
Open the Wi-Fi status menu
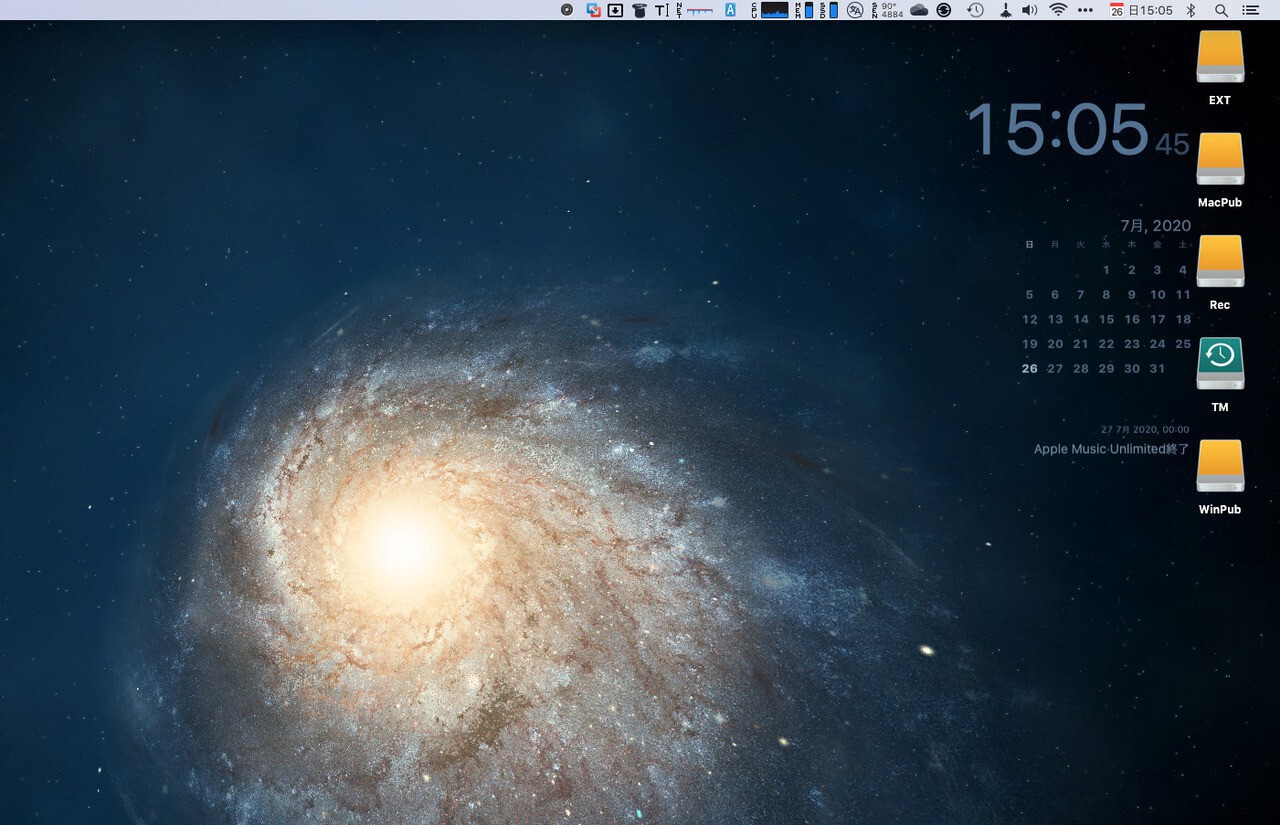(x=1058, y=10)
